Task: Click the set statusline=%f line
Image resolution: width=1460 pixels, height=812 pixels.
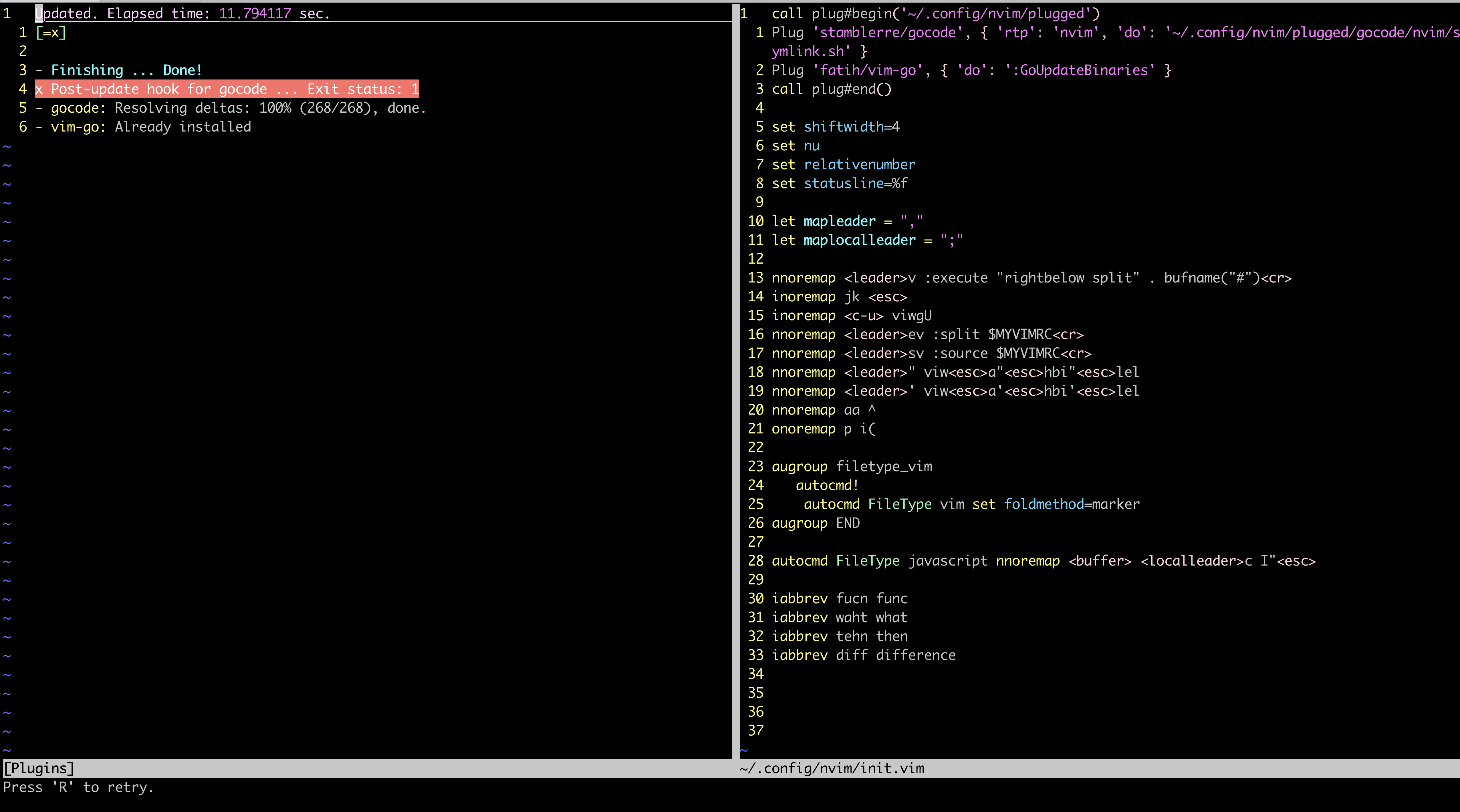Action: tap(839, 184)
